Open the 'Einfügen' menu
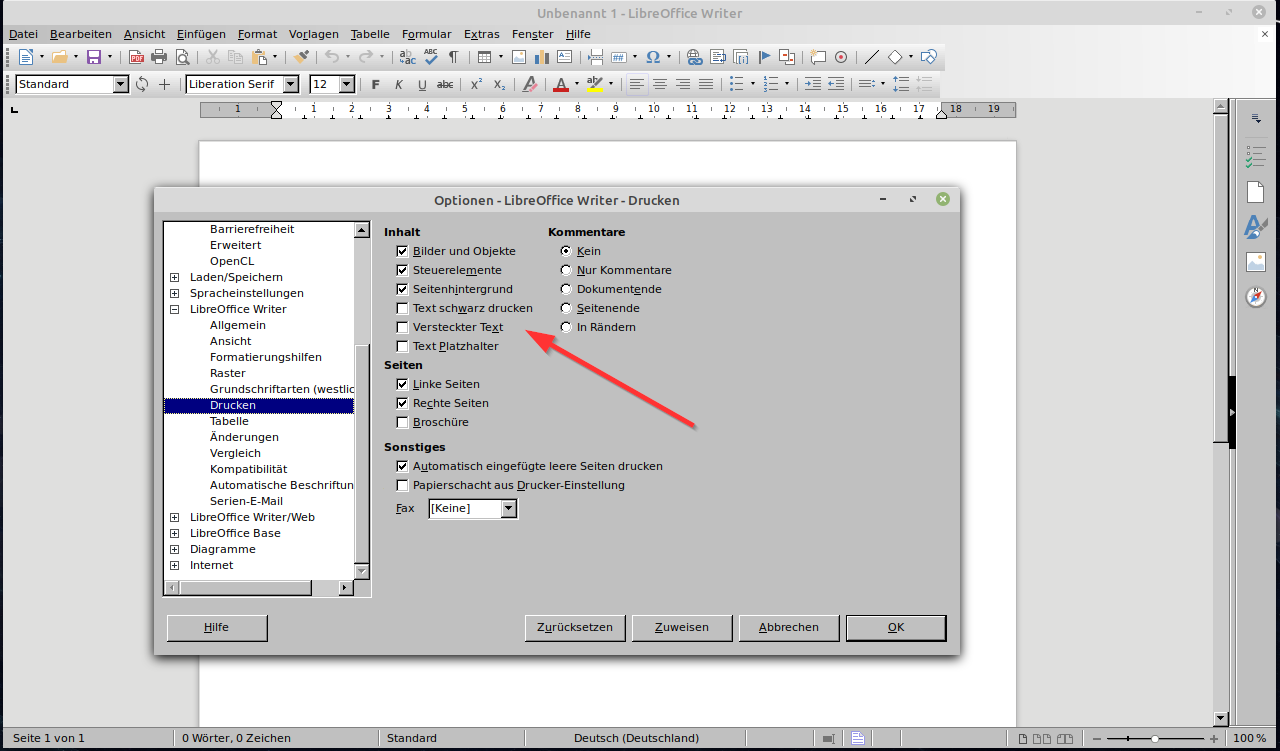 point(201,34)
